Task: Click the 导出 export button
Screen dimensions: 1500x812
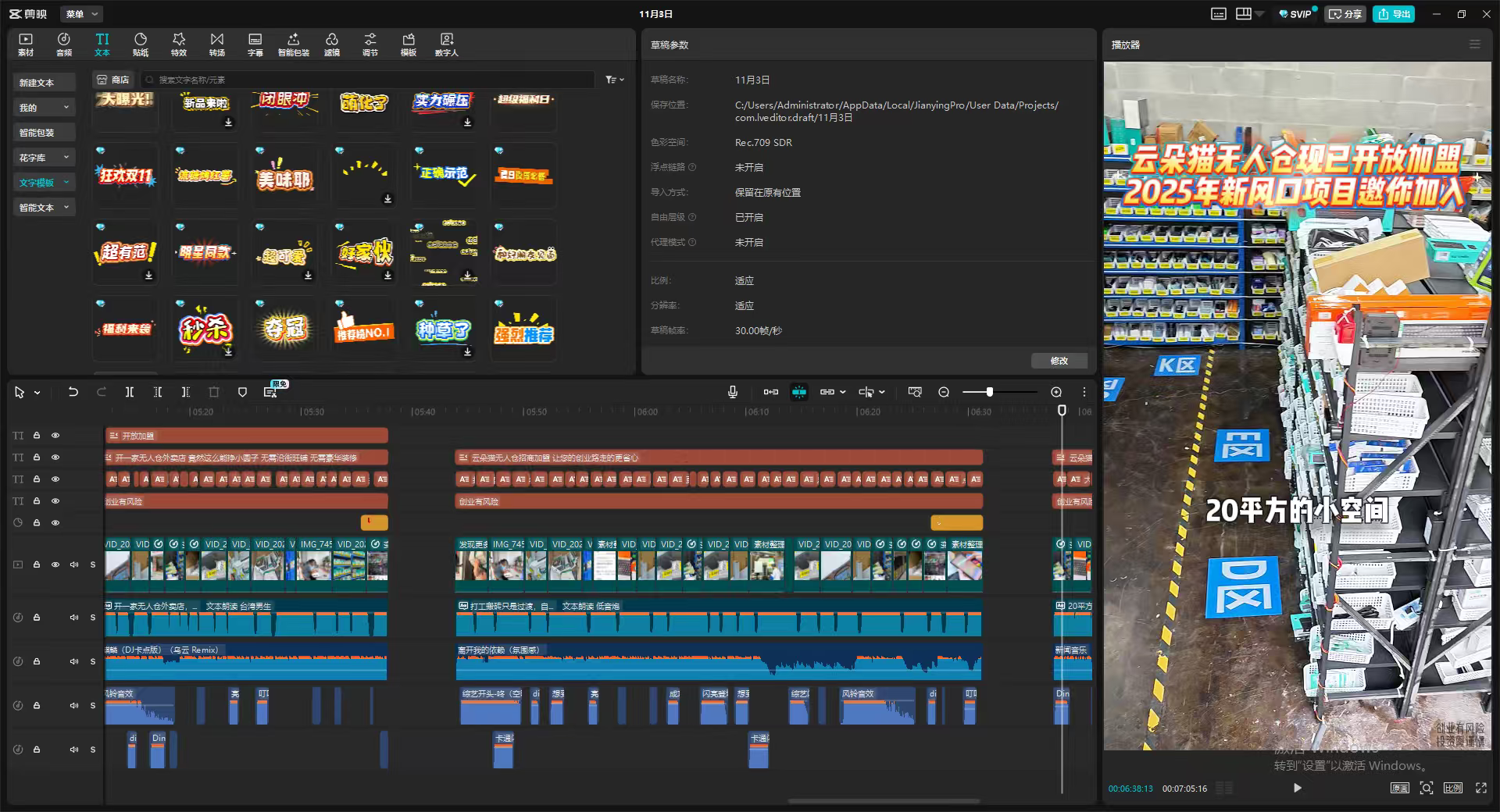Action: click(x=1394, y=14)
